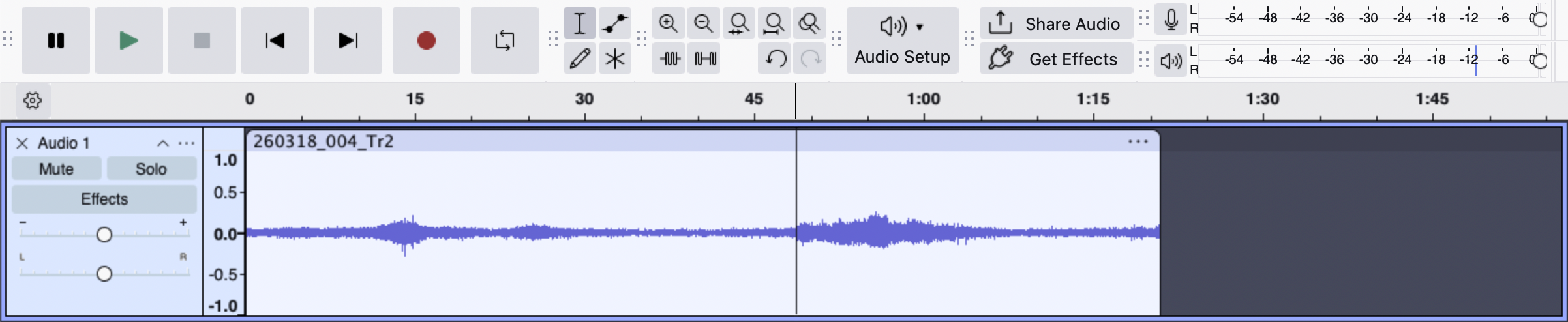Screen dimensions: 1568x322
Task: Pause playback with the Pause button
Action: coord(56,40)
